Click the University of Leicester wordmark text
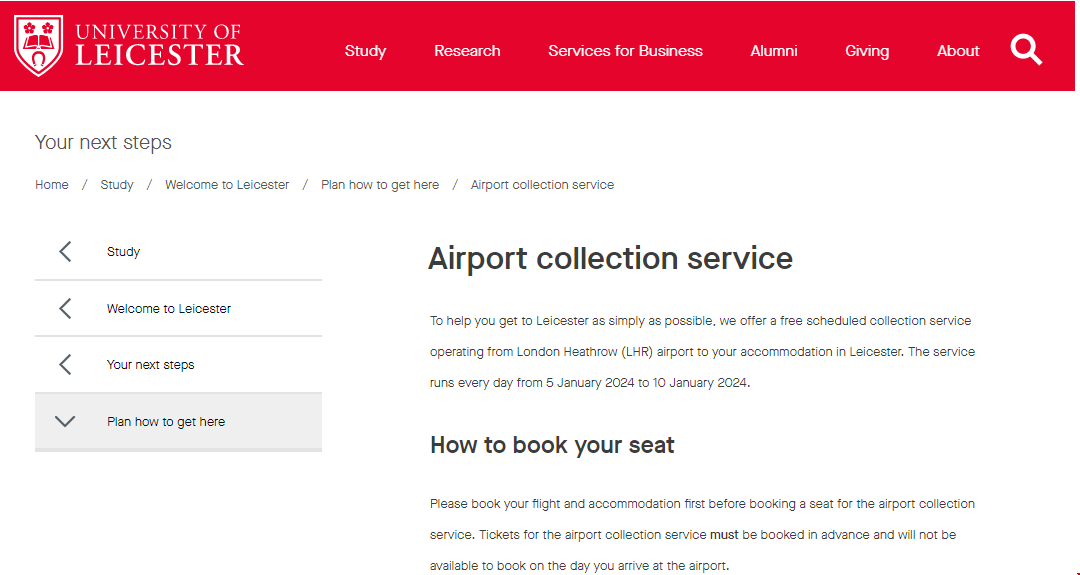This screenshot has height=575, width=1080. pos(159,46)
